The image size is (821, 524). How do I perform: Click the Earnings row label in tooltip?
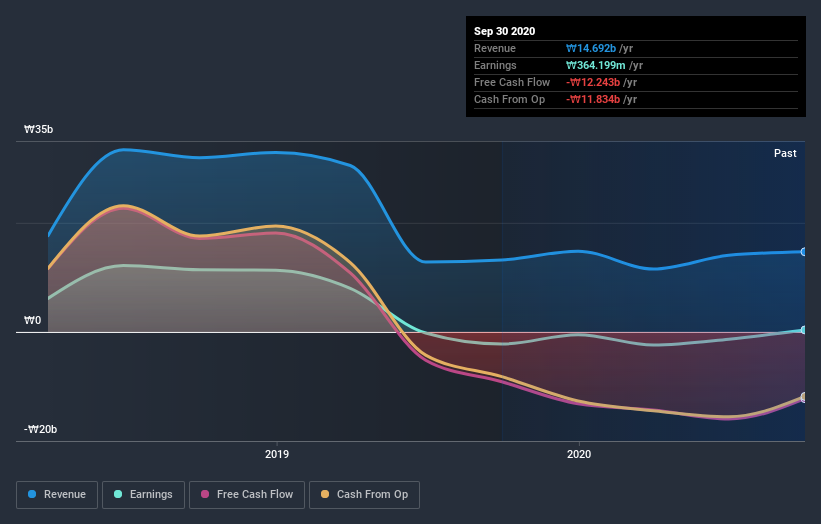(x=495, y=65)
